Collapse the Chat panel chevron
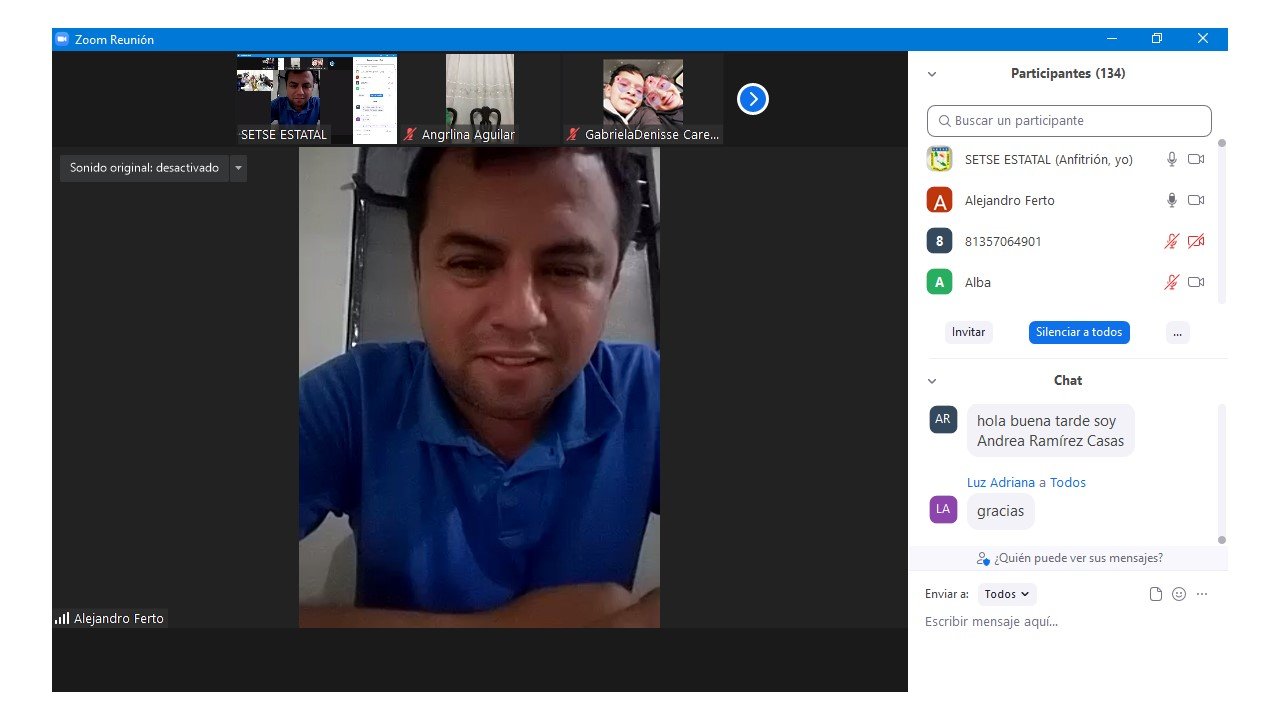The width and height of the screenshot is (1280, 720). (932, 381)
